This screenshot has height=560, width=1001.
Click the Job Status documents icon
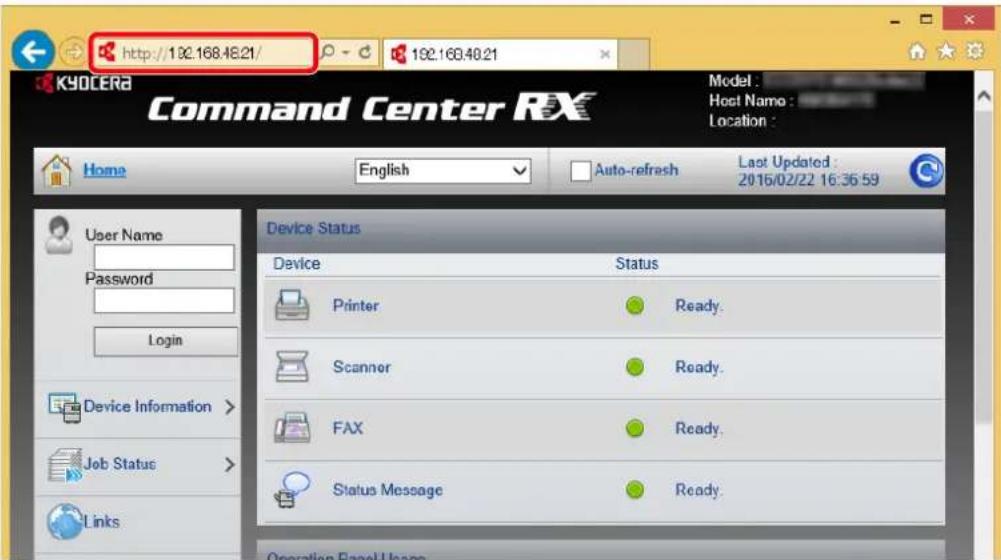[64, 465]
